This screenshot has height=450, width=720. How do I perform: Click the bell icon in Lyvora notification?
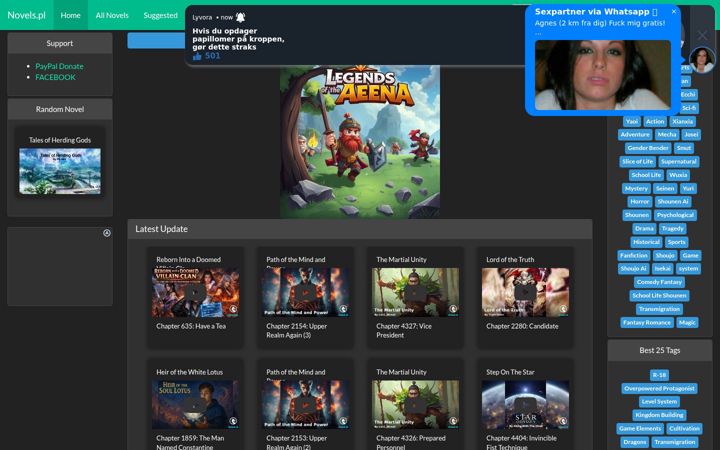(x=240, y=17)
